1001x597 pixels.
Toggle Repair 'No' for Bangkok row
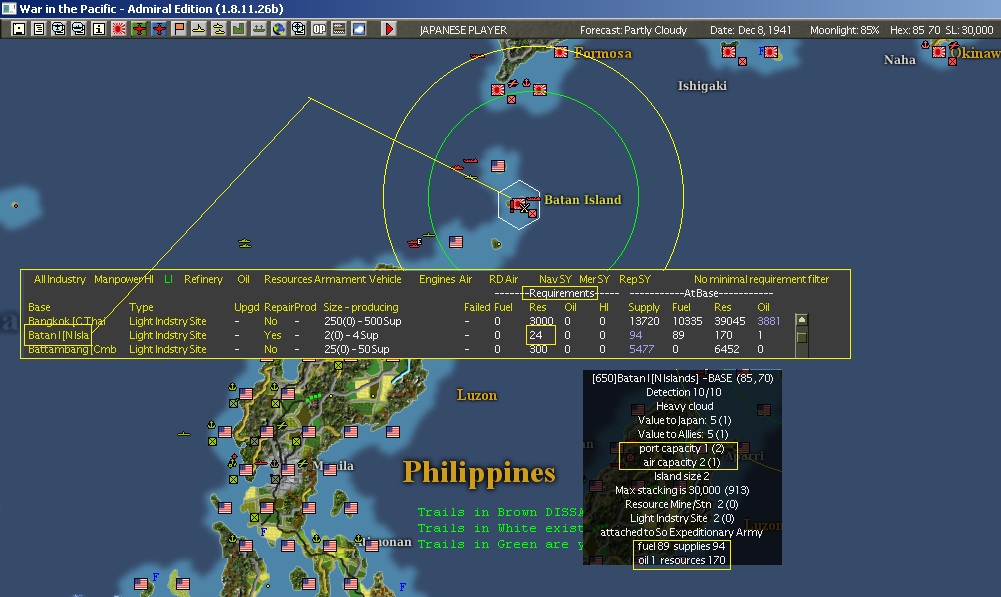tap(271, 321)
